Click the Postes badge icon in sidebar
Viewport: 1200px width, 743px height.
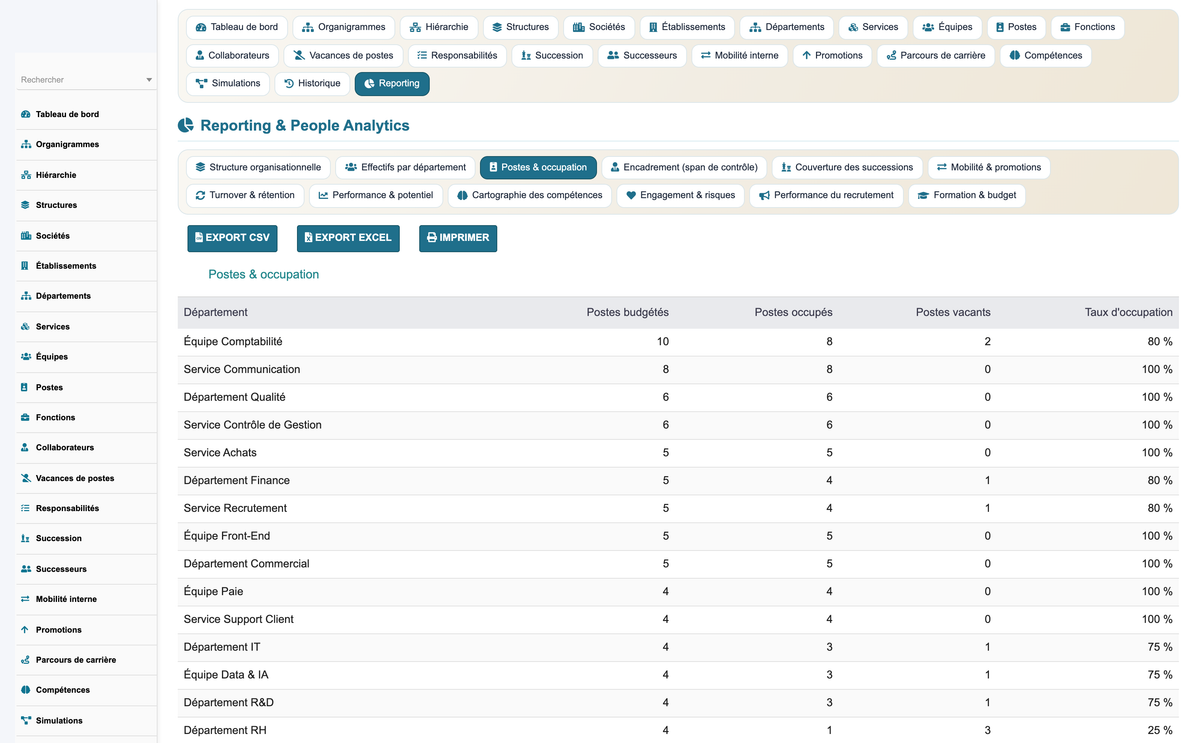pyautogui.click(x=25, y=387)
